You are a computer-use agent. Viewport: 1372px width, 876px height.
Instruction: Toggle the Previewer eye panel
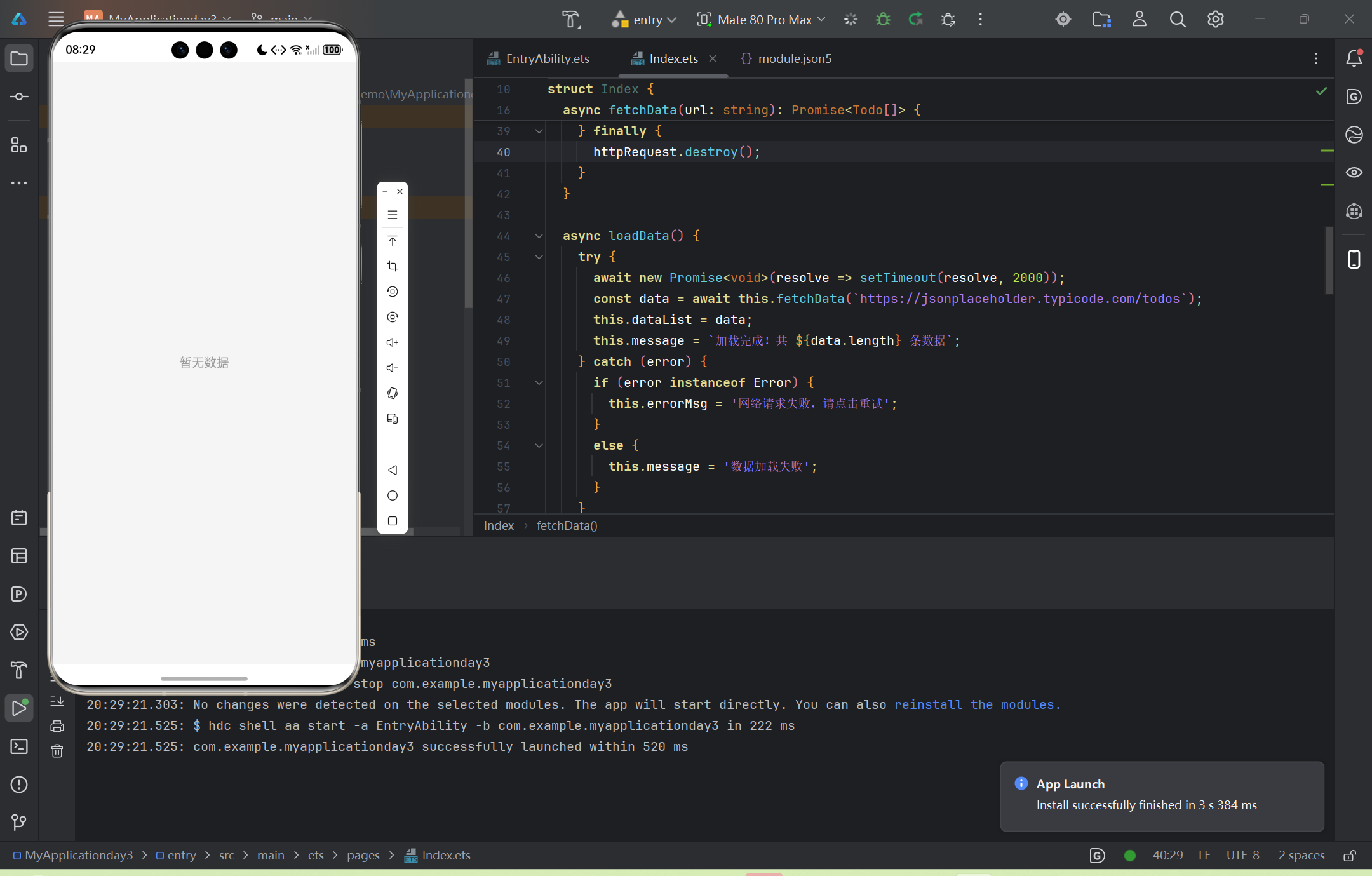click(x=1354, y=172)
